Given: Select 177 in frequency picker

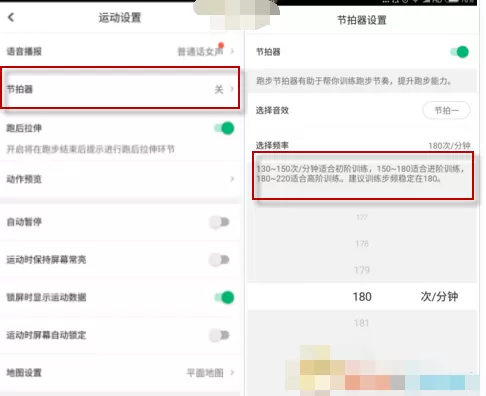Looking at the screenshot, I should click(362, 217).
